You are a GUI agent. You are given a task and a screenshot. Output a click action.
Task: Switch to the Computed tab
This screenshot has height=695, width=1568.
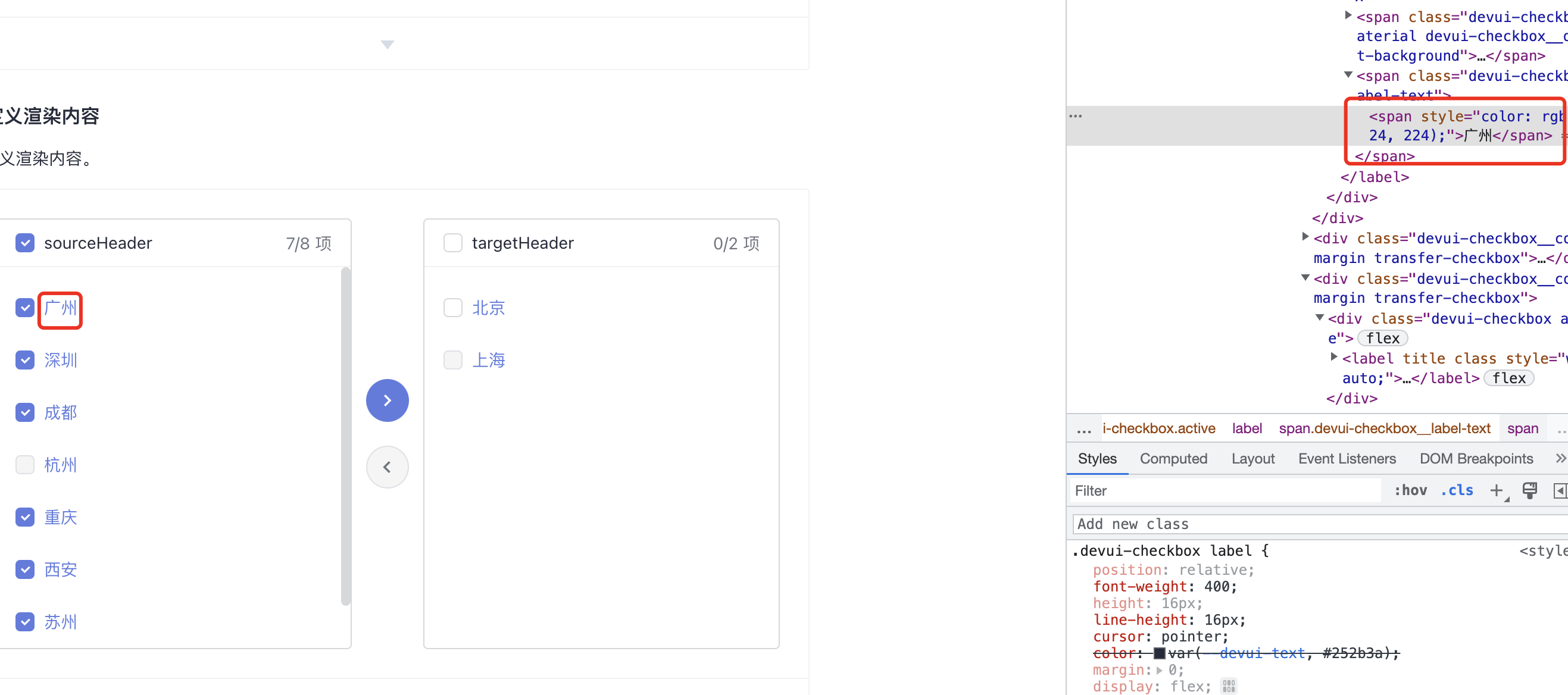tap(1173, 458)
